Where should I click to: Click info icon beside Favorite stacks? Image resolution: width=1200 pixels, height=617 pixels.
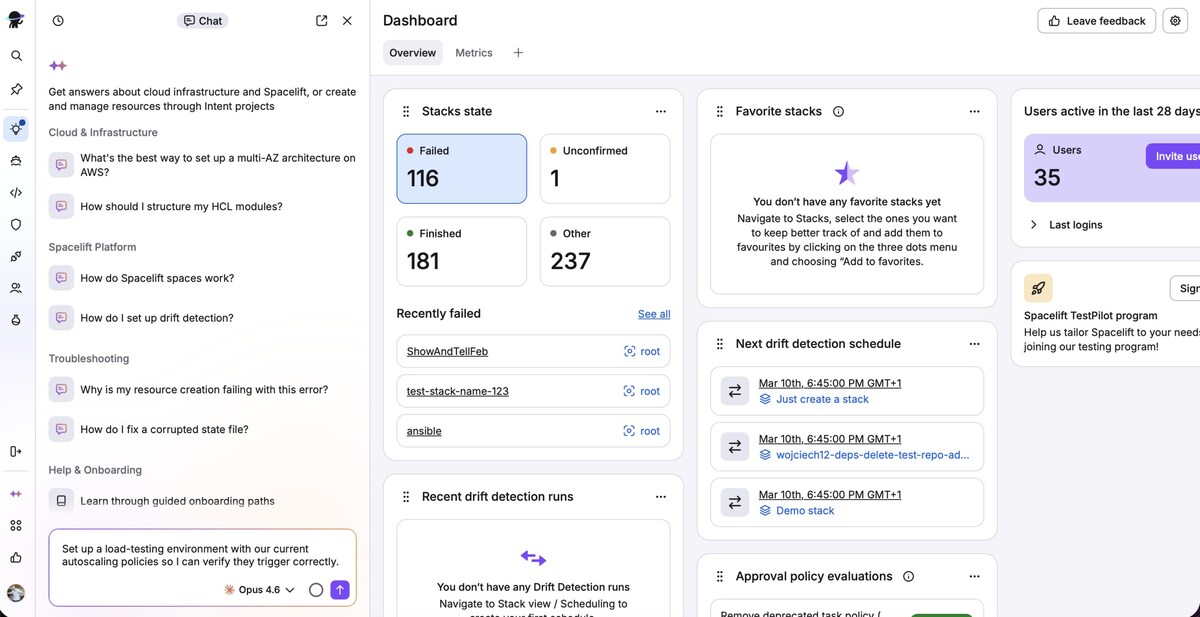pos(838,112)
